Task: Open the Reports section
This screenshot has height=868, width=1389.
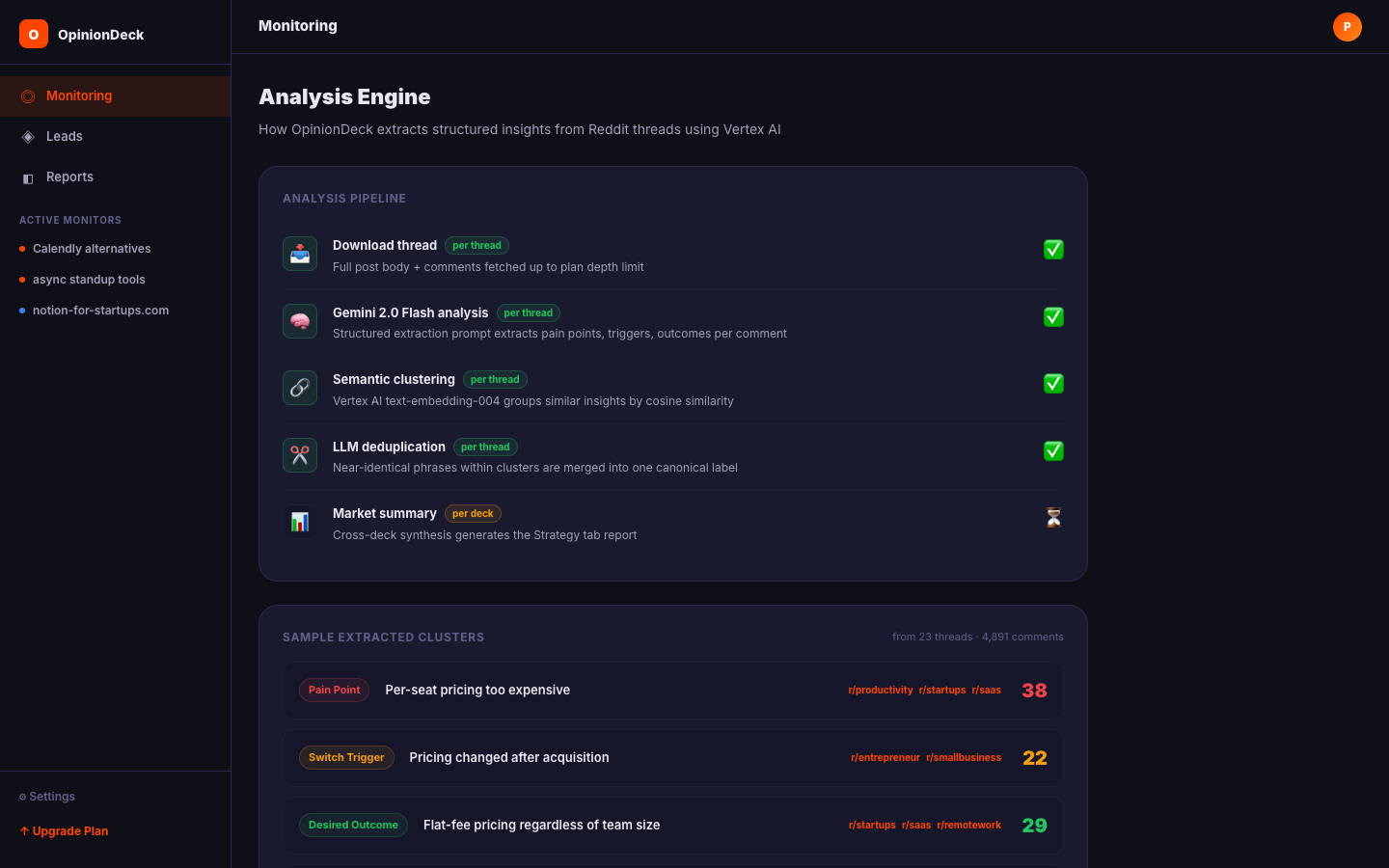Action: tap(69, 176)
